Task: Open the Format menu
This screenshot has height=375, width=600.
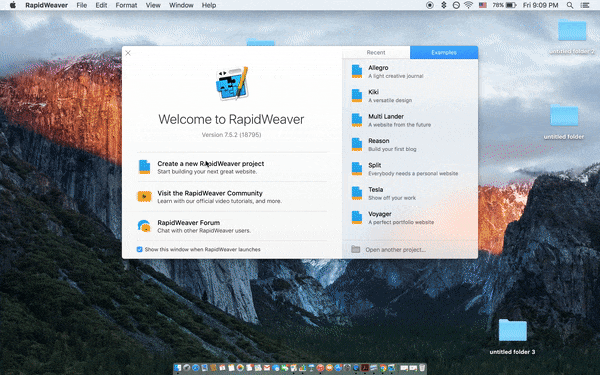Action: pyautogui.click(x=126, y=5)
